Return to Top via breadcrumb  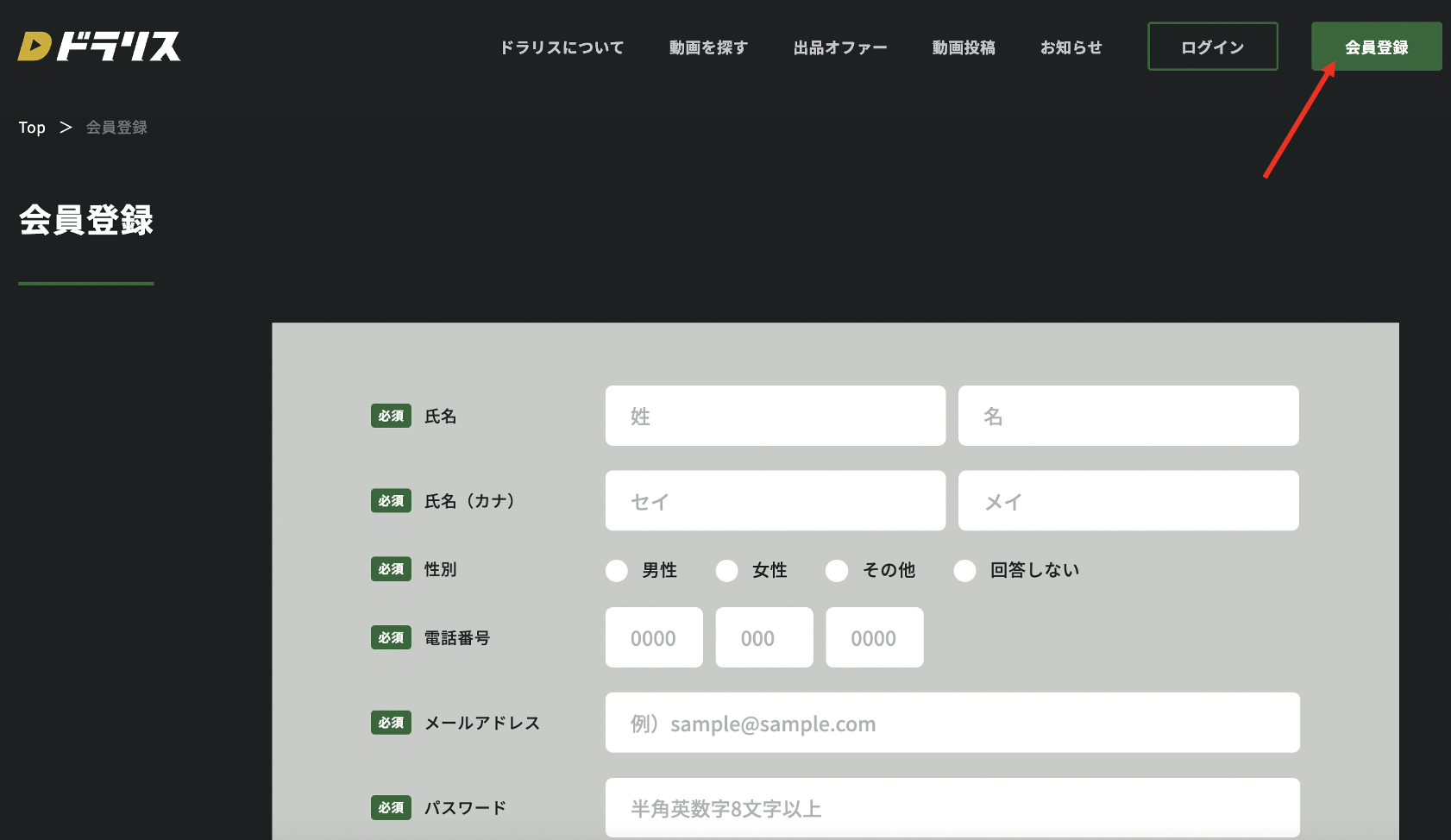coord(32,128)
